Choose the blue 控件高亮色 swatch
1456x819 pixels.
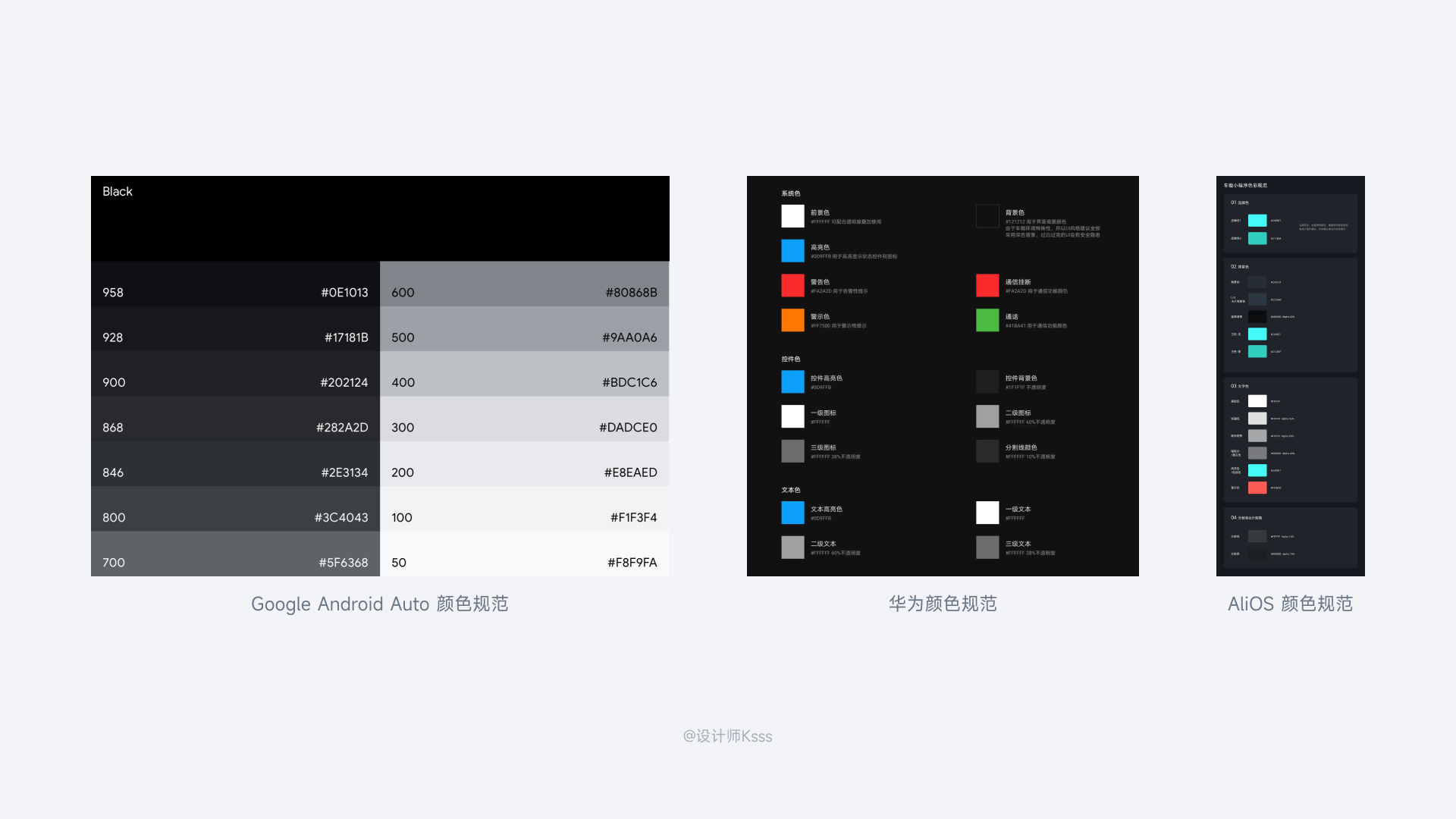pos(792,381)
